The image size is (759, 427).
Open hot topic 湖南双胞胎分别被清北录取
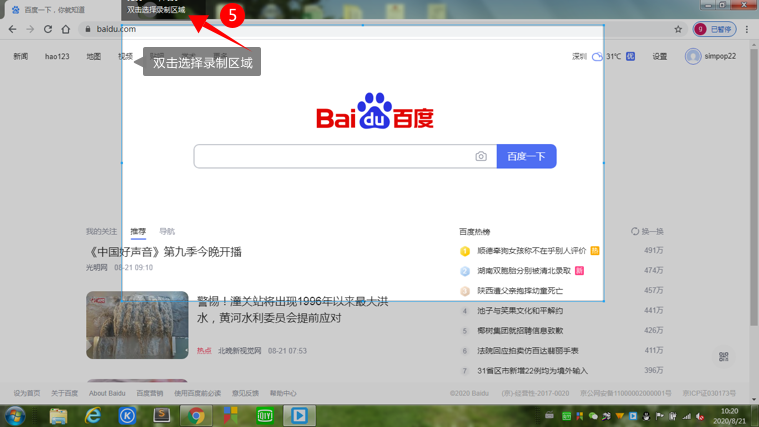524,271
